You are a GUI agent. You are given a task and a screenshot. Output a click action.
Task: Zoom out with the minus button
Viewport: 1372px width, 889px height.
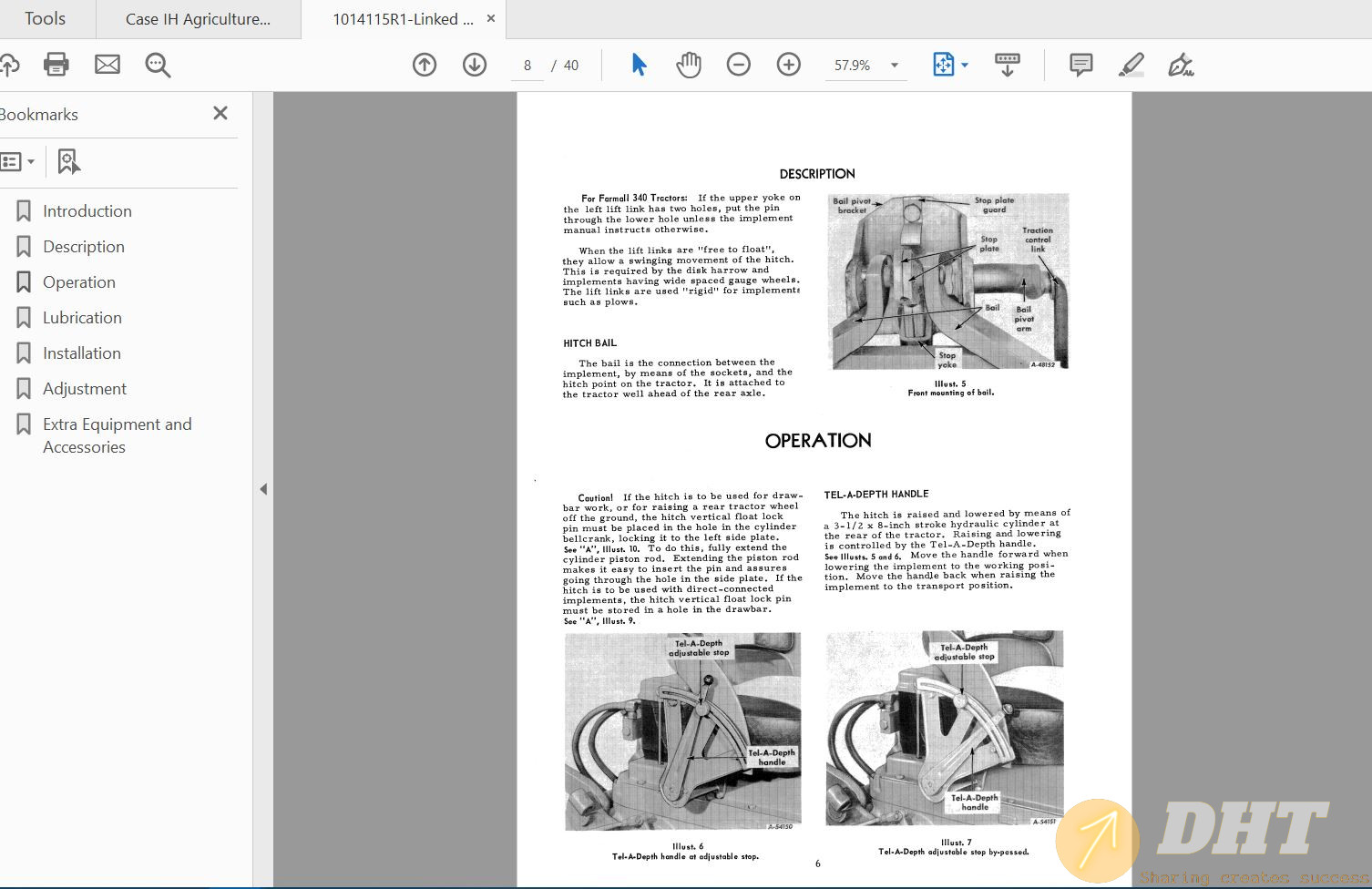739,65
